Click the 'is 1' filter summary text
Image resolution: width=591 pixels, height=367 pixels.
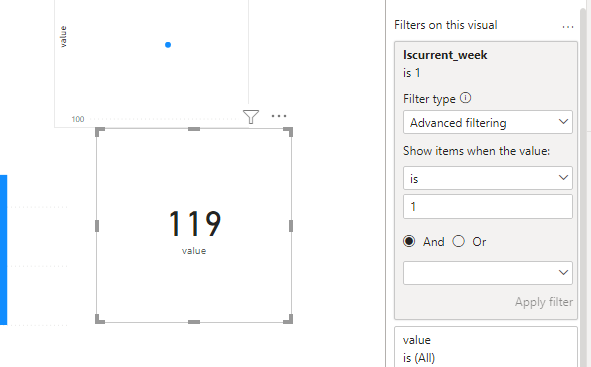pos(411,73)
